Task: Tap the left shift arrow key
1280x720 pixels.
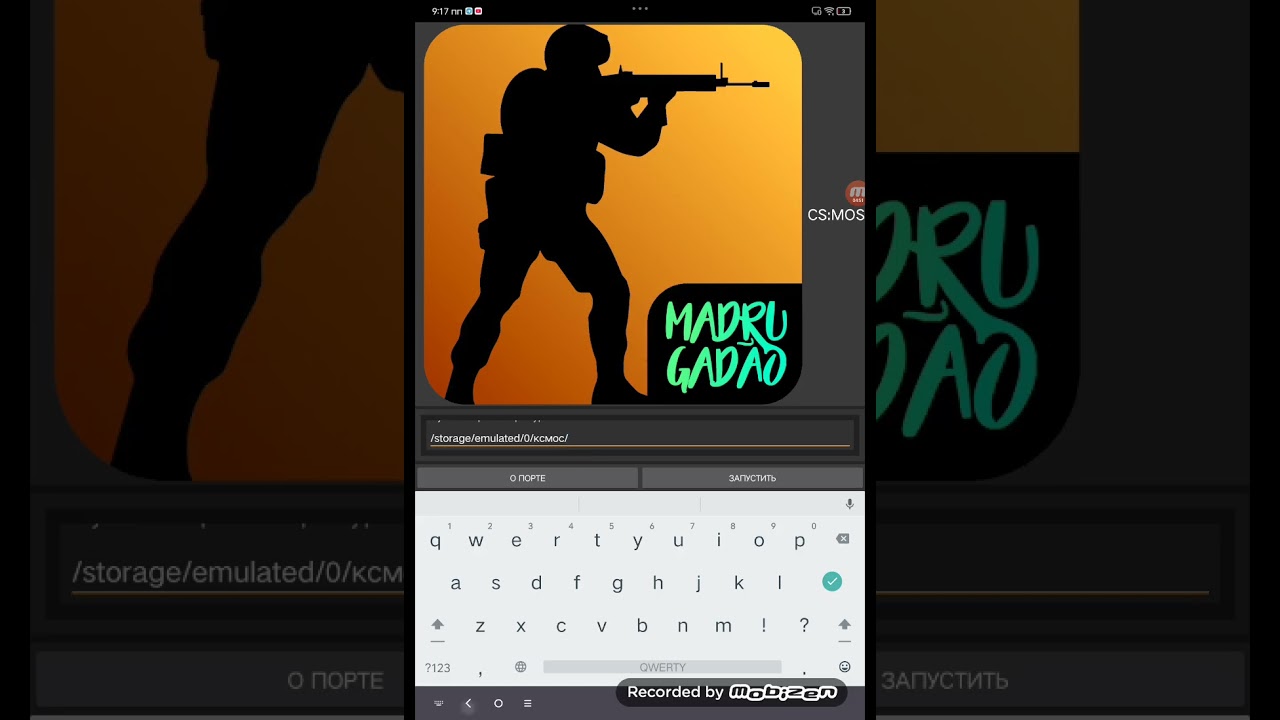Action: click(437, 626)
